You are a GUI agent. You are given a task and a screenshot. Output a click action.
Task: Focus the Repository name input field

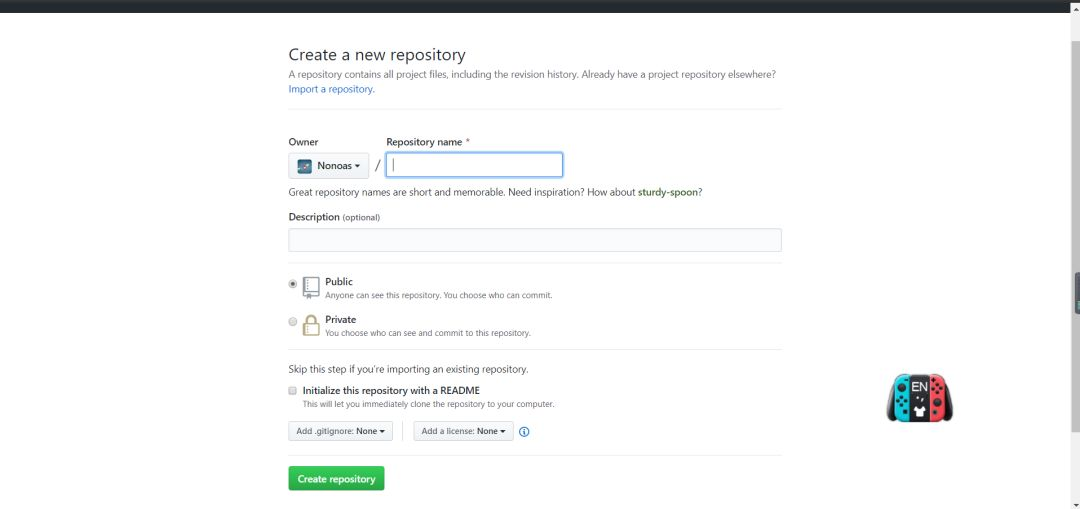click(475, 165)
